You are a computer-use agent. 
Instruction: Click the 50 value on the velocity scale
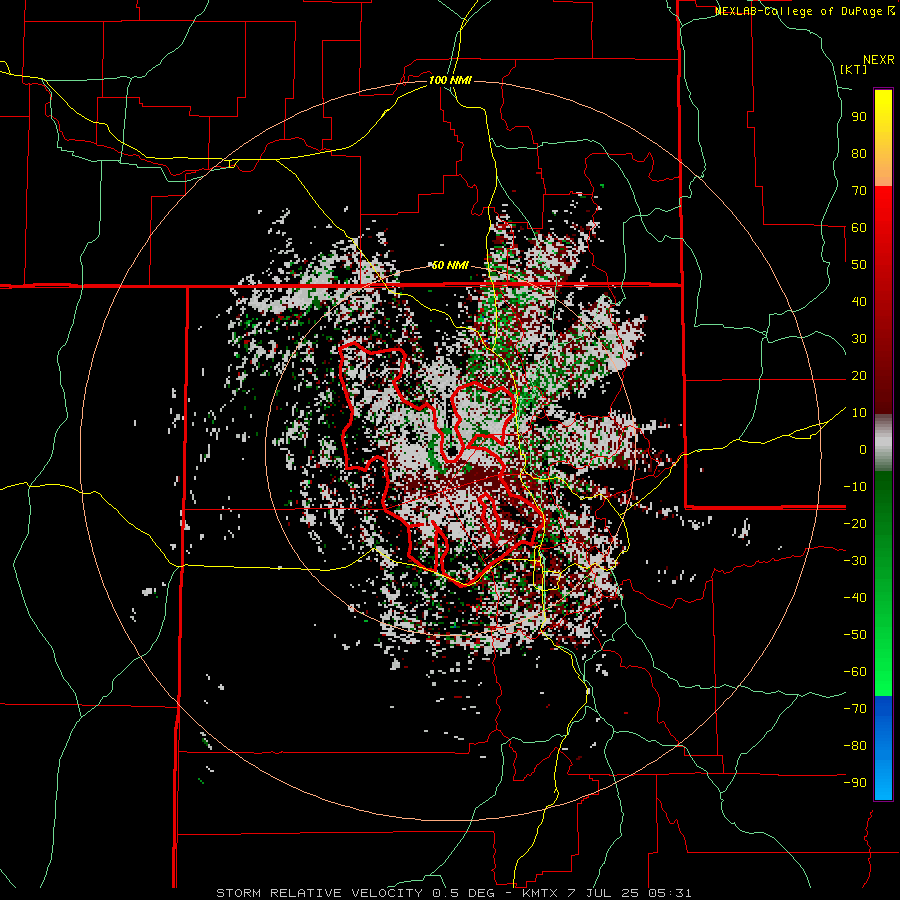pos(859,265)
